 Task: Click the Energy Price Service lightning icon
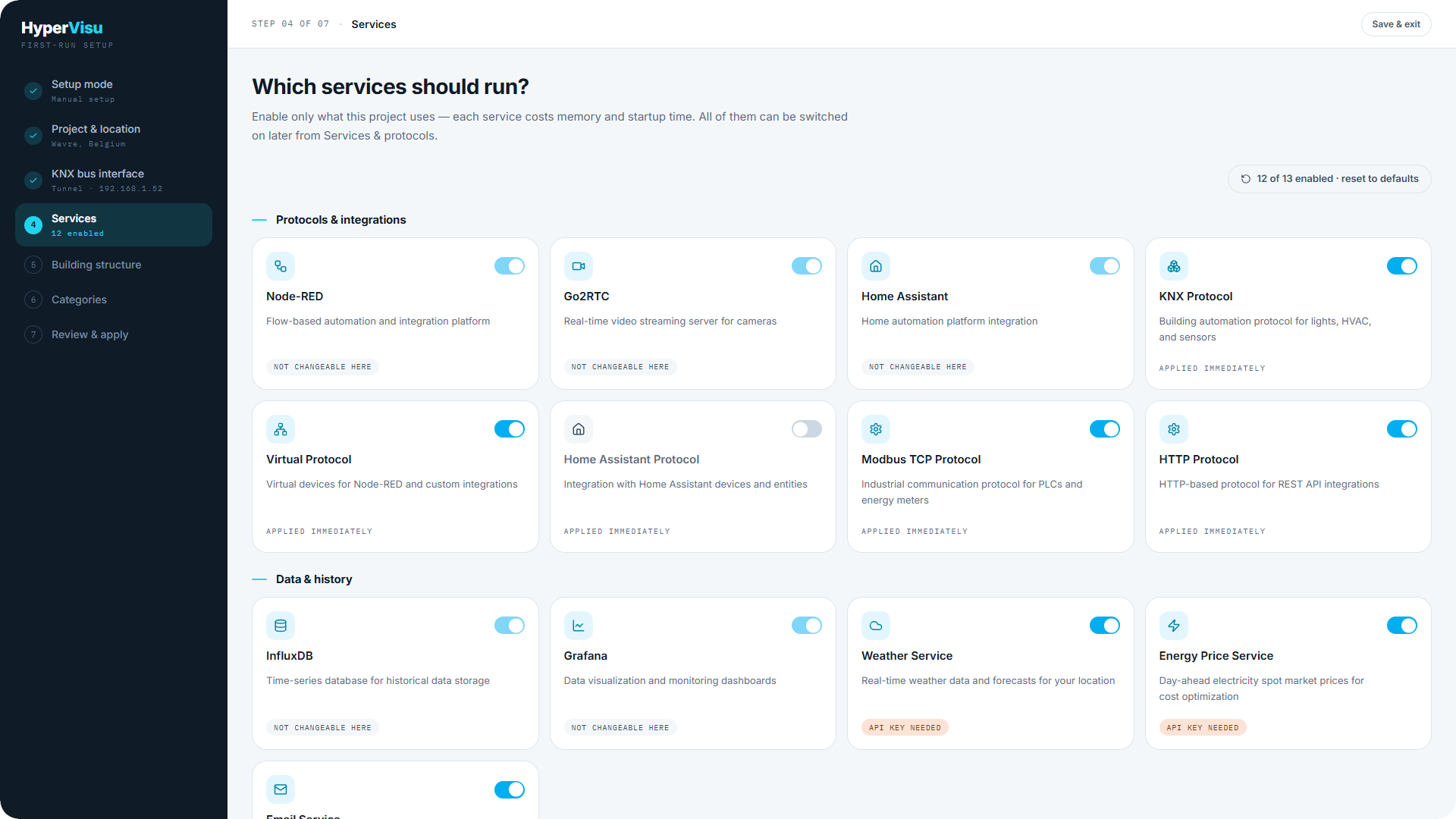pos(1174,626)
